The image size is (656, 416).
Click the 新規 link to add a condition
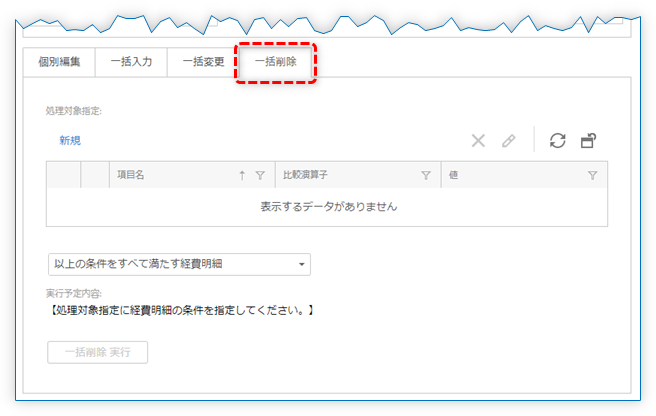click(x=70, y=140)
